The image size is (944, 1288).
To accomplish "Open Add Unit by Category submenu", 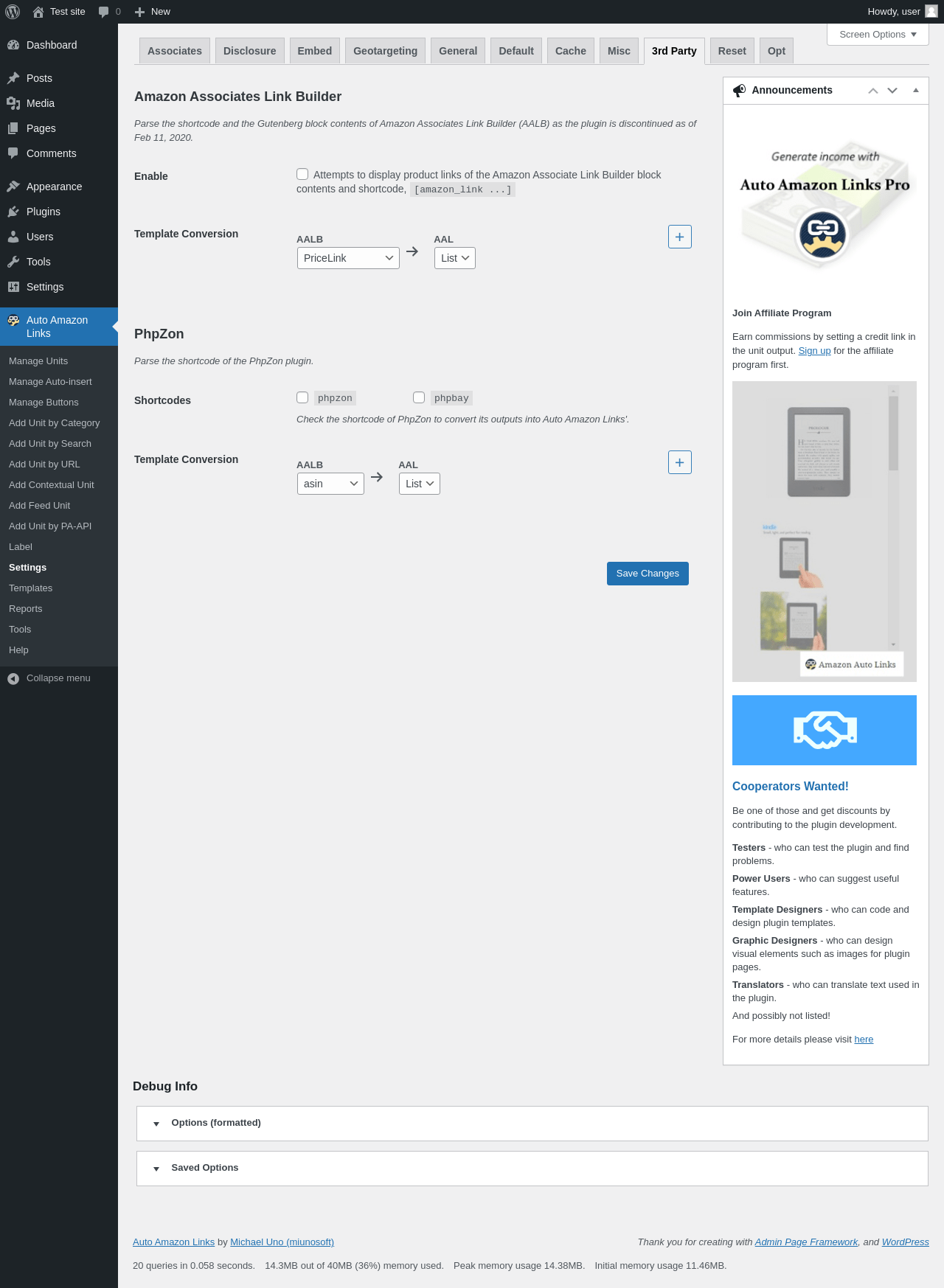I will [59, 423].
